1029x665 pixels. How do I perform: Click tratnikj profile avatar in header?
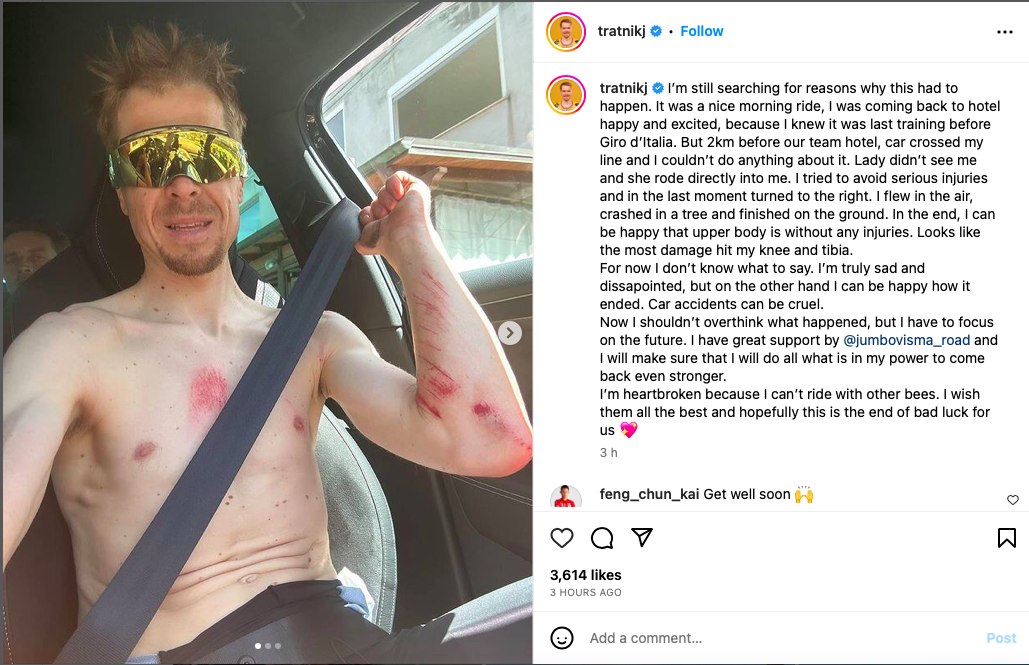coord(566,32)
